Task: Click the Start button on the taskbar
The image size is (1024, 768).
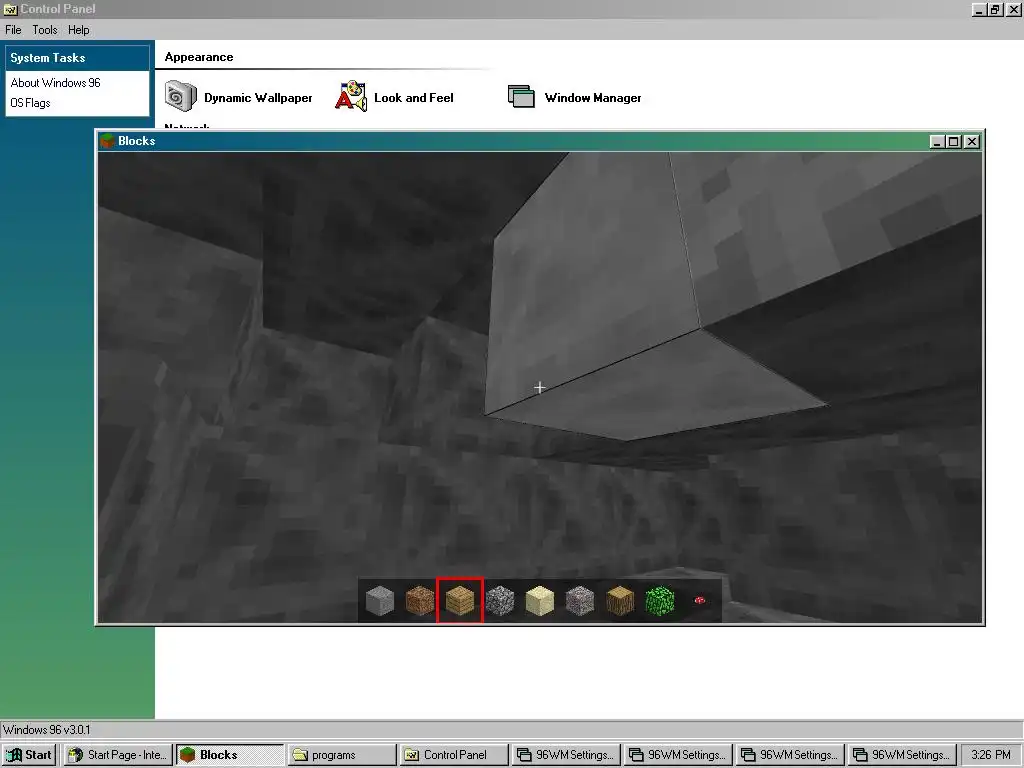Action: (29, 755)
